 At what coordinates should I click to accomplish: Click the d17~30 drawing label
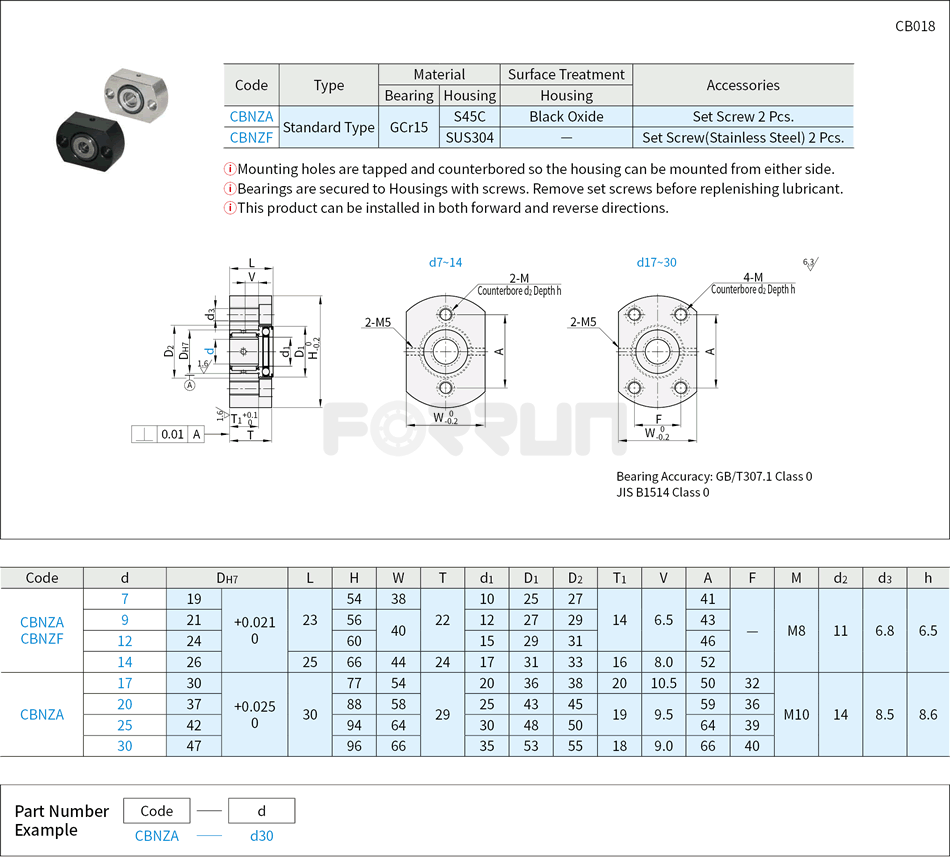point(656,263)
